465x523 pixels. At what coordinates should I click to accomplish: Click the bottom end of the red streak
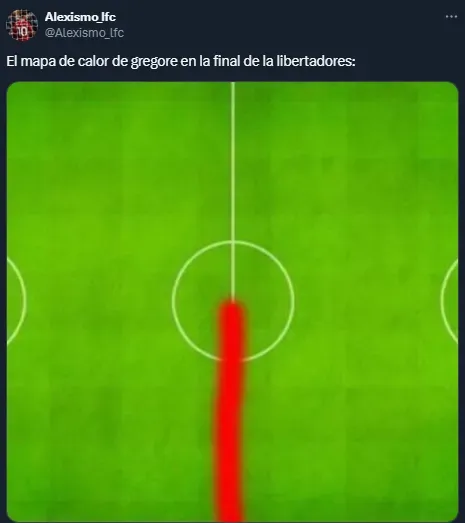pos(230,515)
